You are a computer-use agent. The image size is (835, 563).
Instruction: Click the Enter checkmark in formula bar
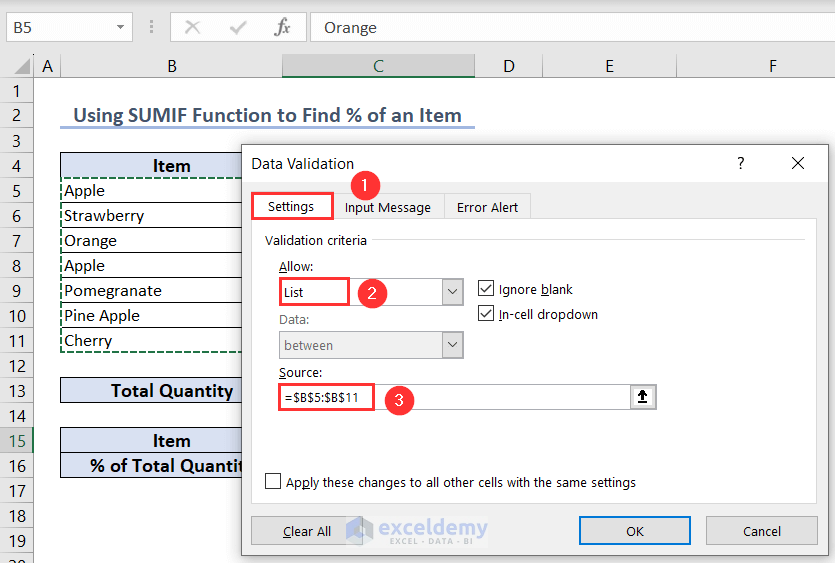click(238, 27)
